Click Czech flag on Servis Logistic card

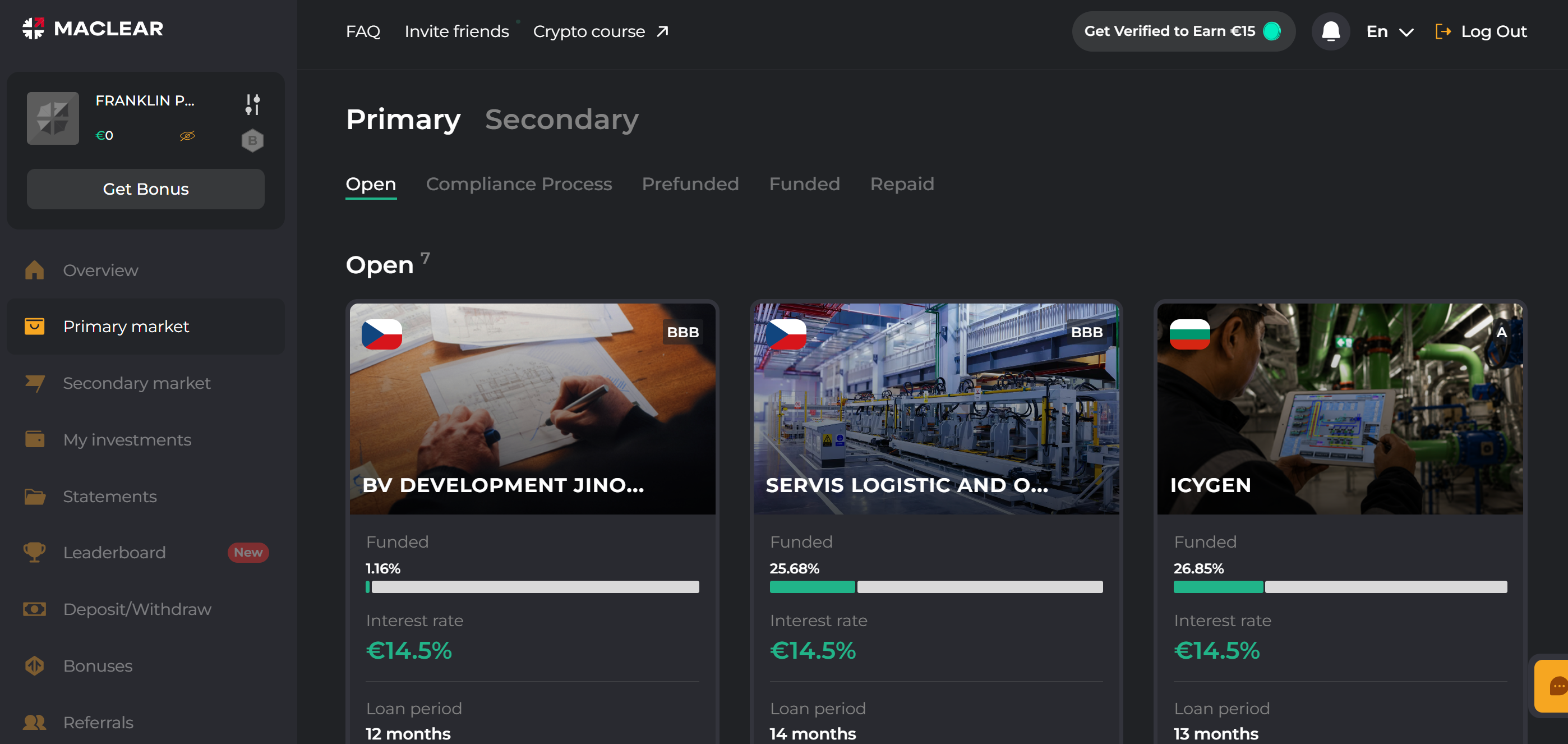(x=786, y=334)
